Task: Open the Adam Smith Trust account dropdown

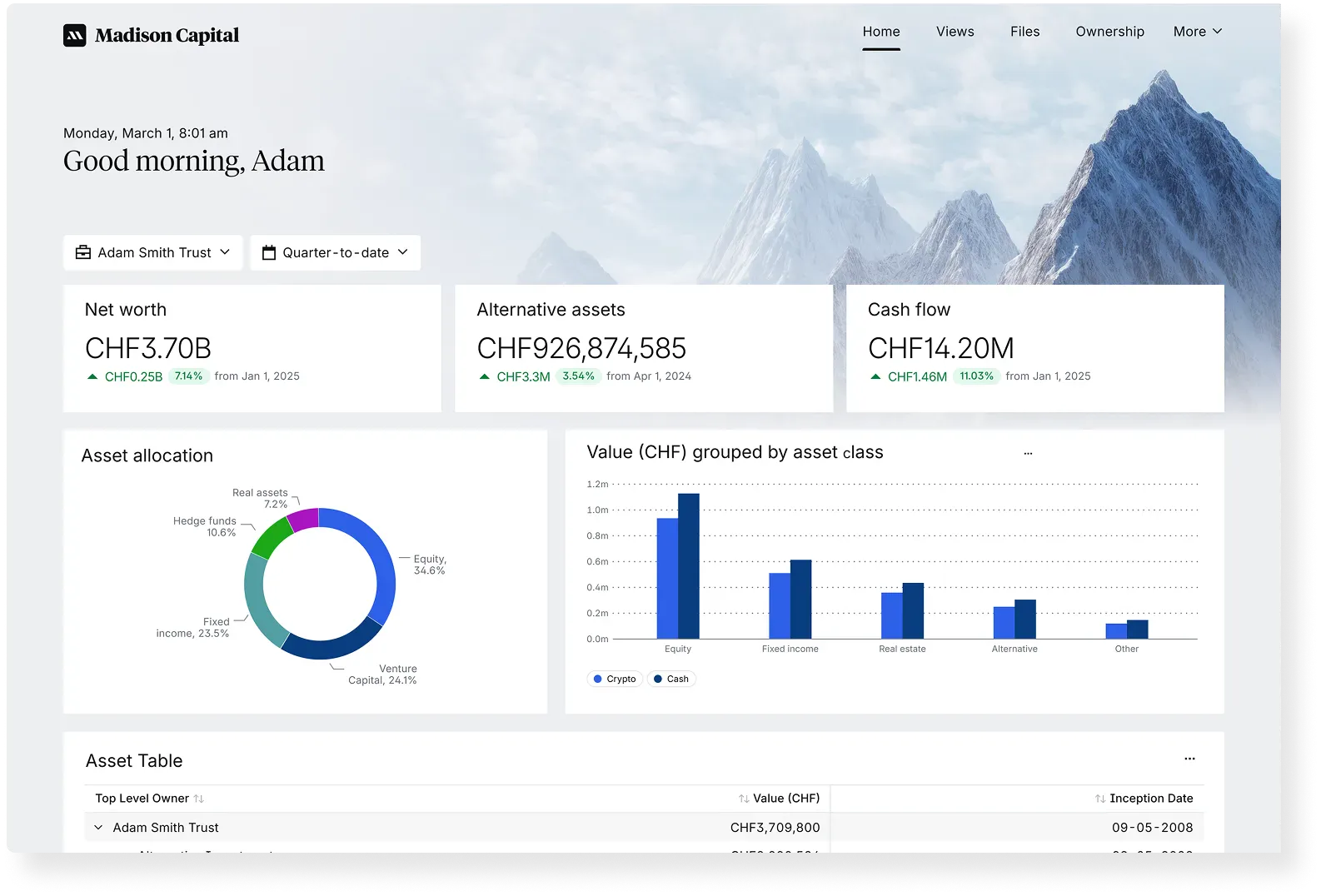Action: 153,252
